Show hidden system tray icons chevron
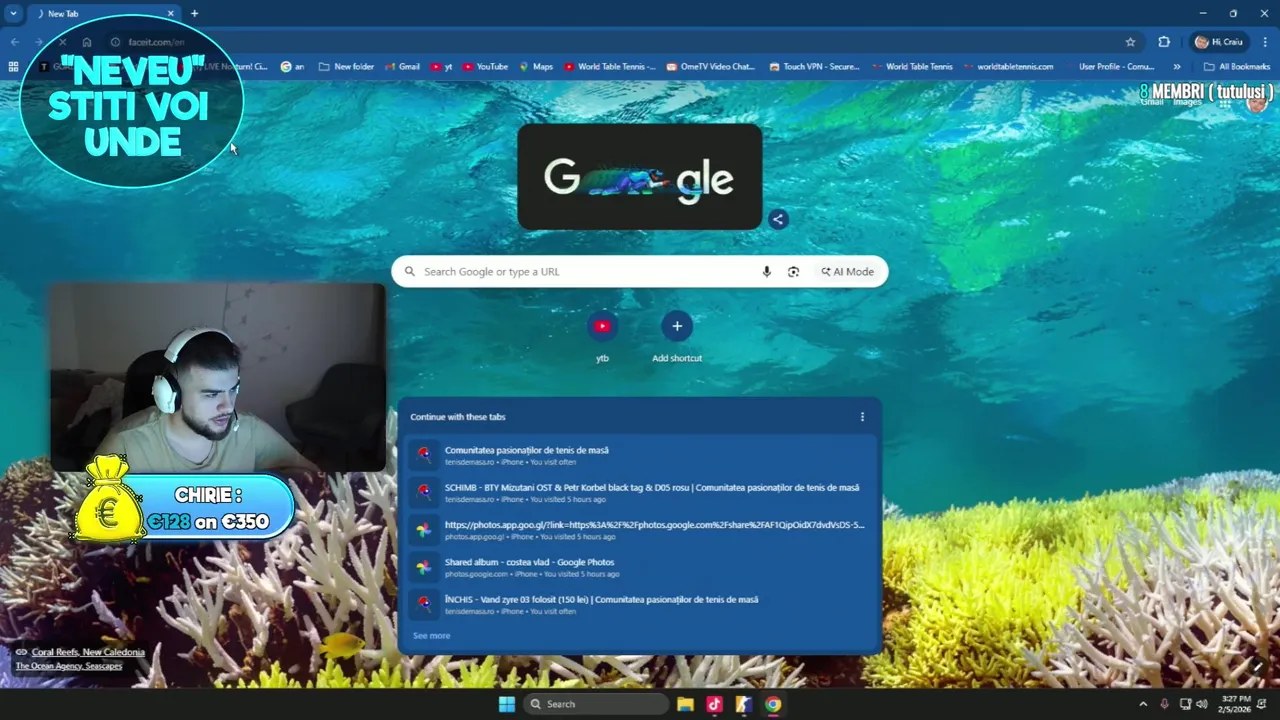The image size is (1280, 720). tap(1143, 704)
